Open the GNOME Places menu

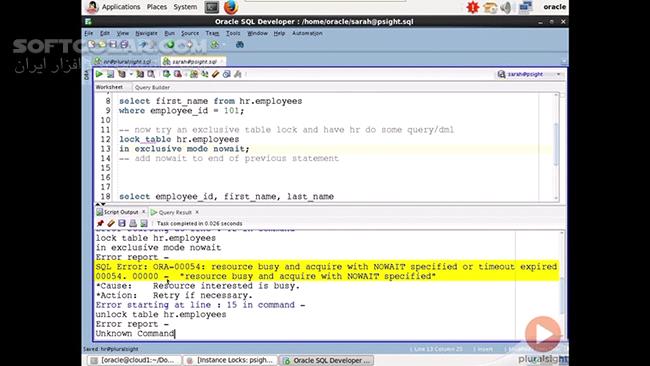click(x=156, y=7)
